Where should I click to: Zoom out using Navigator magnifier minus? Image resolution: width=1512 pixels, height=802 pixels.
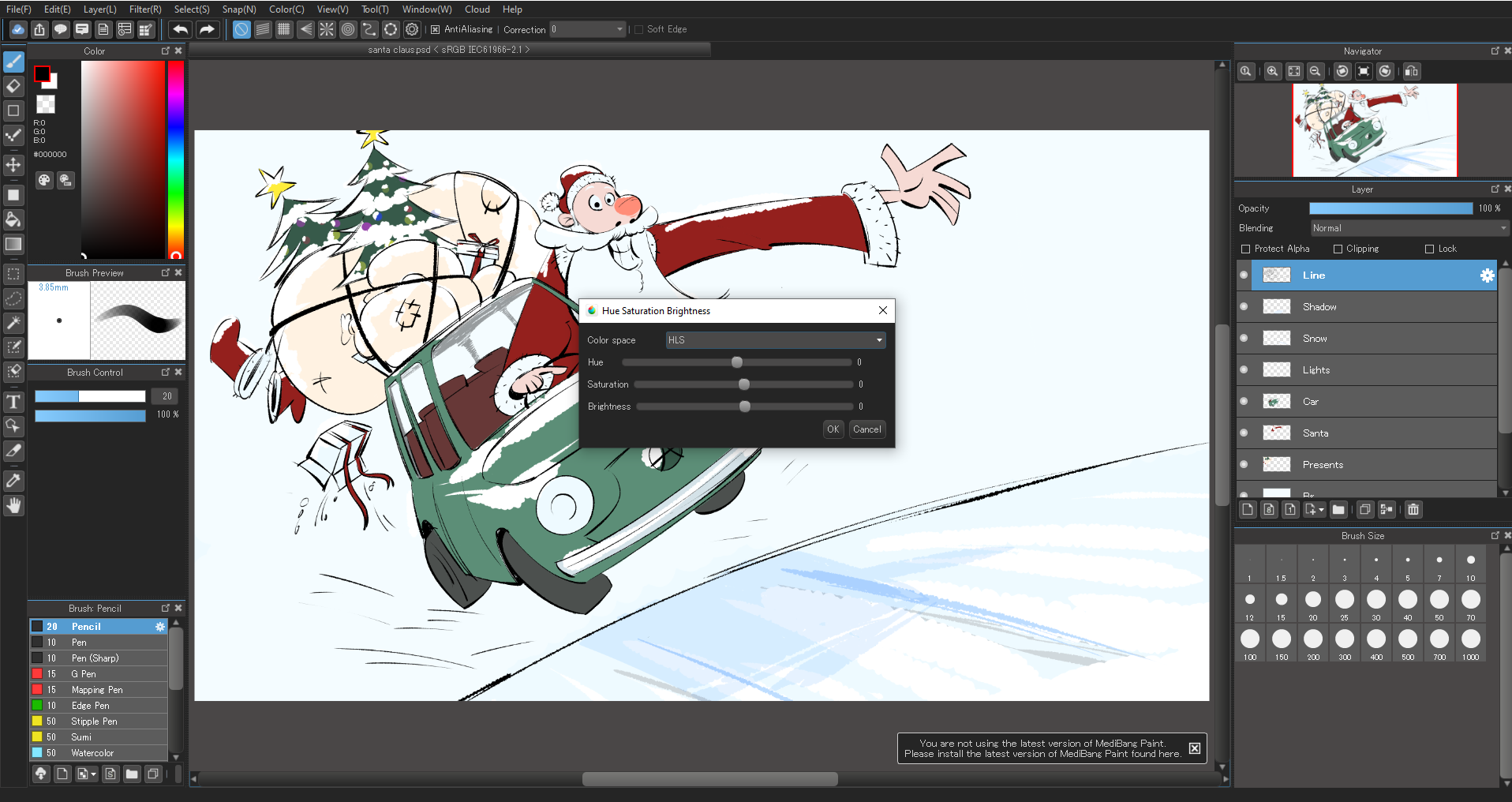(1316, 71)
